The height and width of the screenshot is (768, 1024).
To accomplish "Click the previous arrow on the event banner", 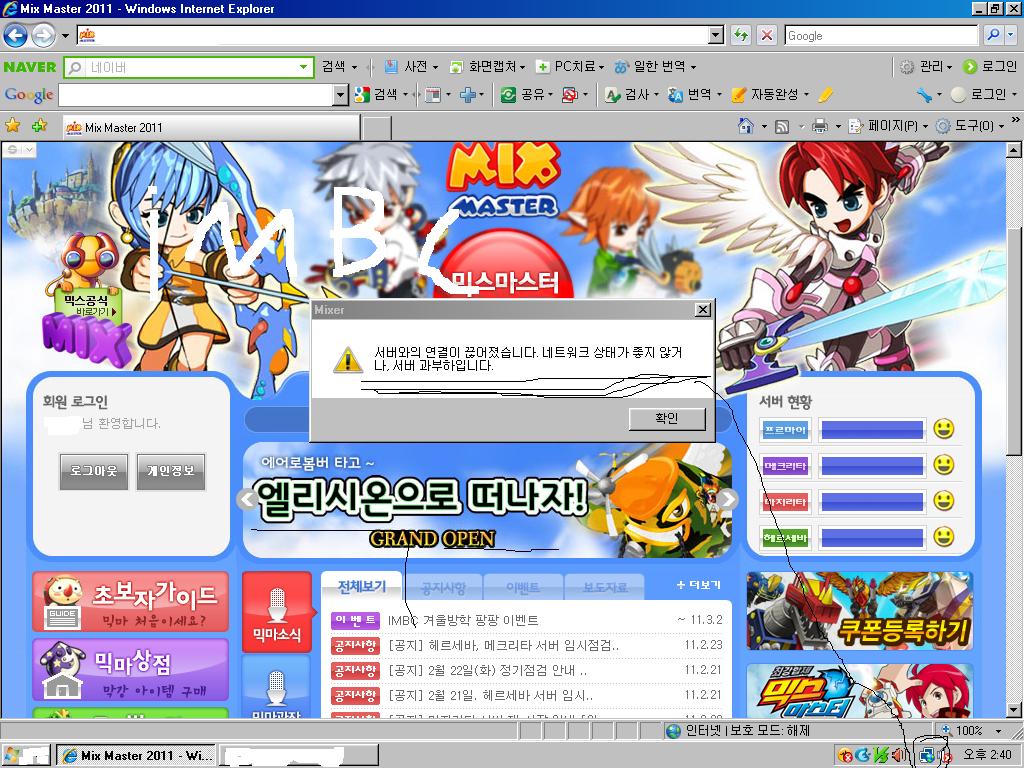I will pyautogui.click(x=247, y=500).
